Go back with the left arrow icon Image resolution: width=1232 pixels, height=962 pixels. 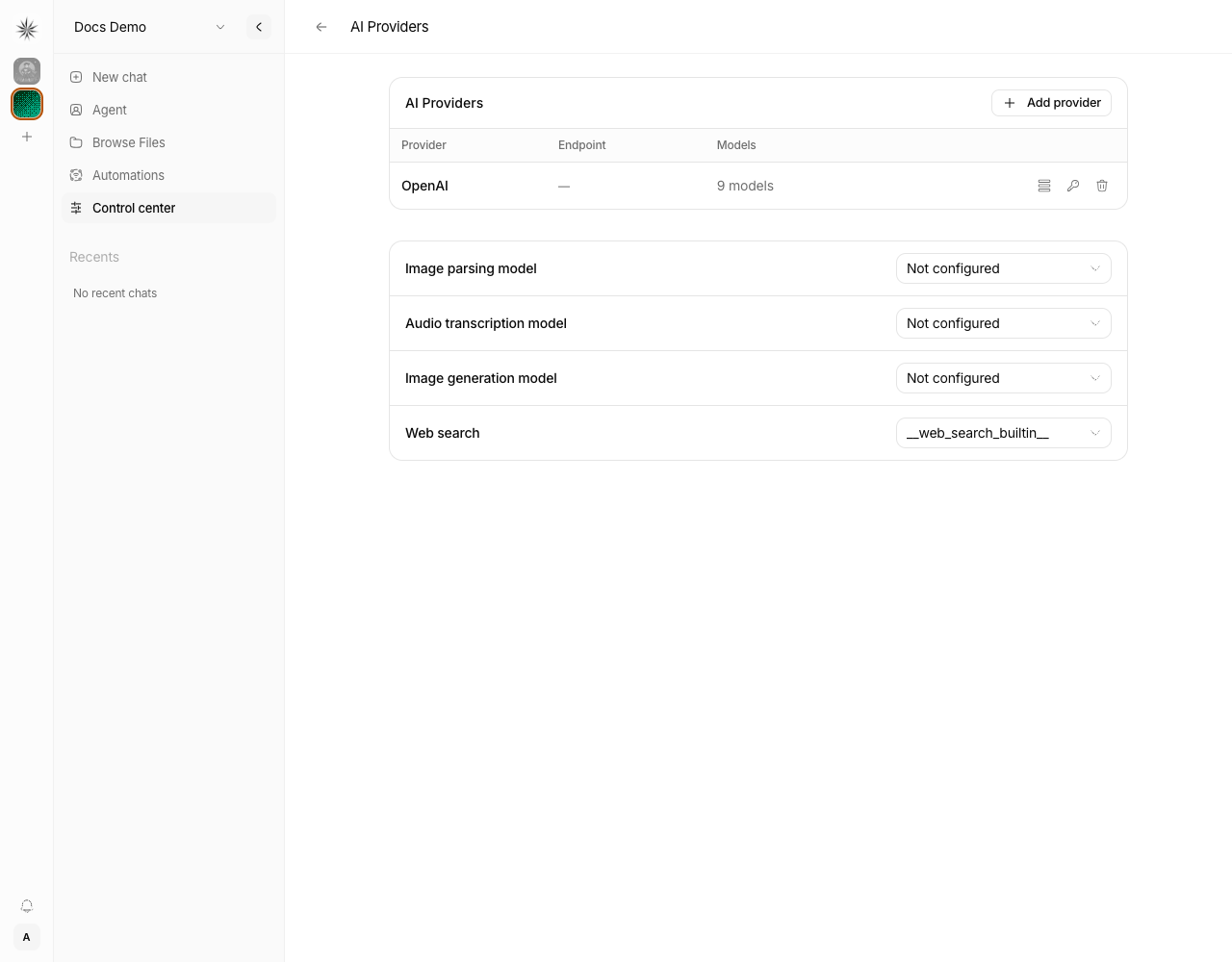point(321,27)
